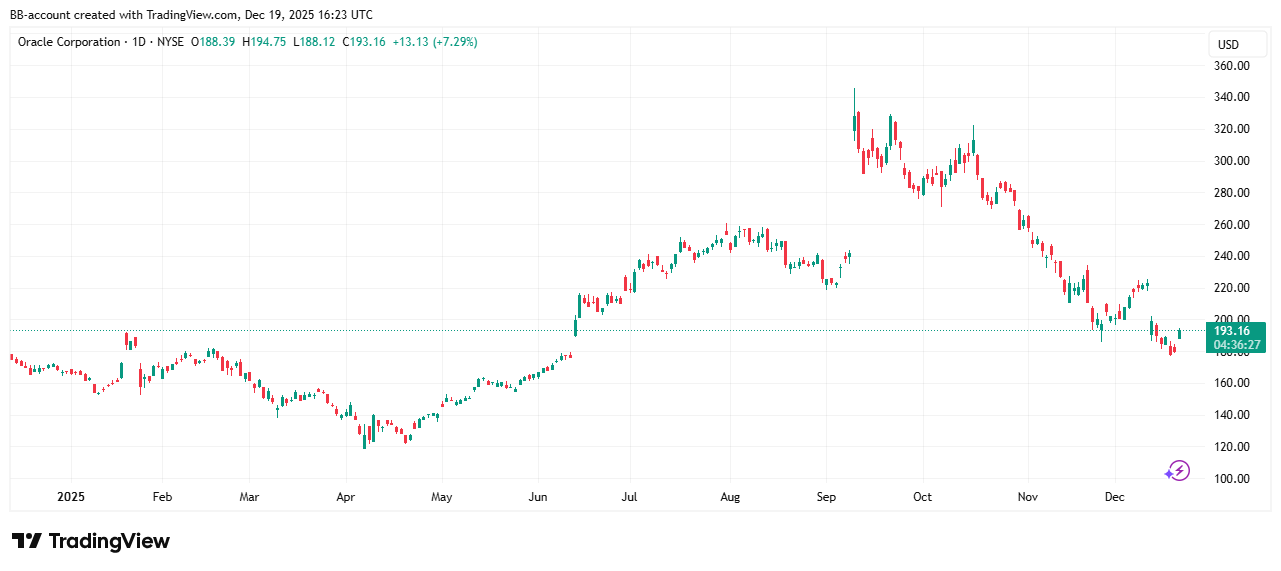
Task: Click the purple lightning bolt icon
Action: click(x=1178, y=471)
